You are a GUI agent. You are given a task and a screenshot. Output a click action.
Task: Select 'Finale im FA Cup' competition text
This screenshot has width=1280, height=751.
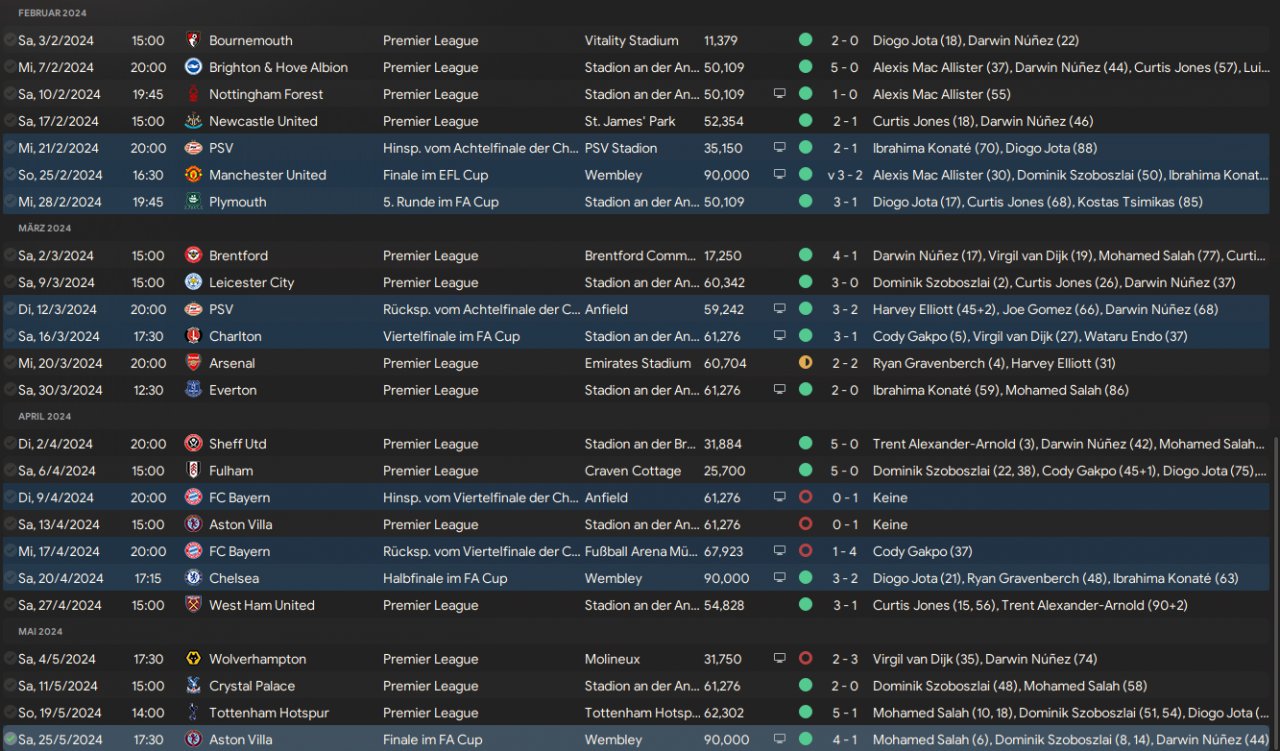coord(432,741)
